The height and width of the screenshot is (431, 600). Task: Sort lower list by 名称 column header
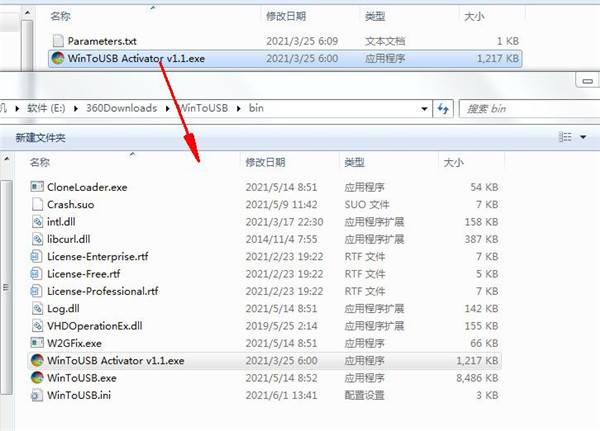click(40, 162)
